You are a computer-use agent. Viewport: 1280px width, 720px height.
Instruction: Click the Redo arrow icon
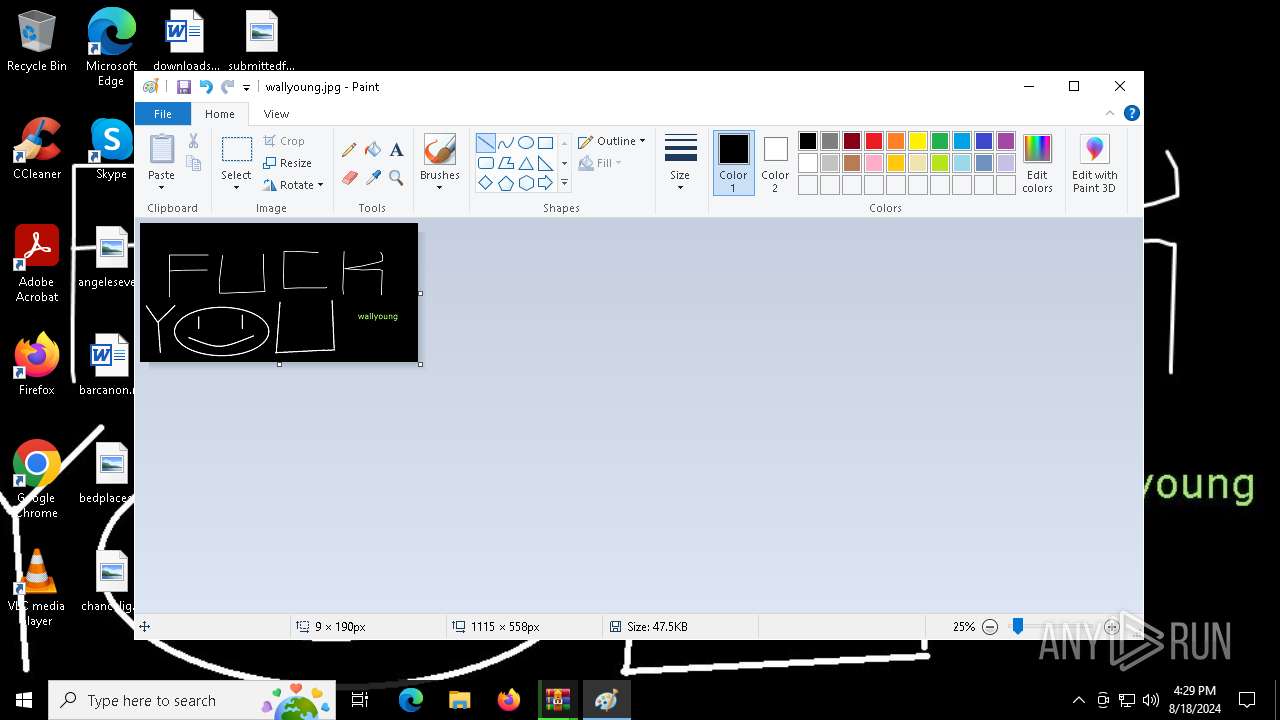[x=228, y=87]
